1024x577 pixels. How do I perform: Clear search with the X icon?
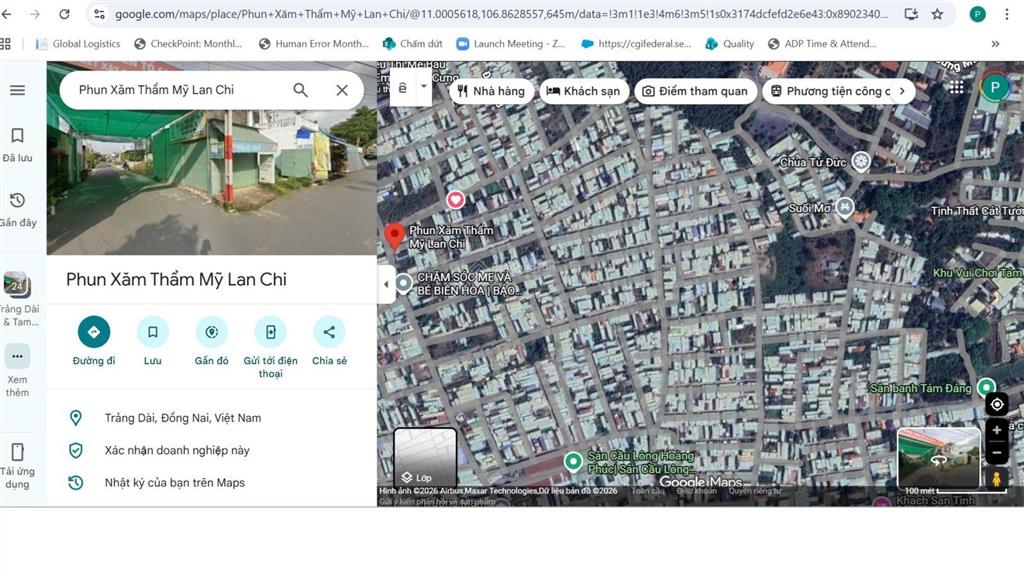tap(342, 90)
